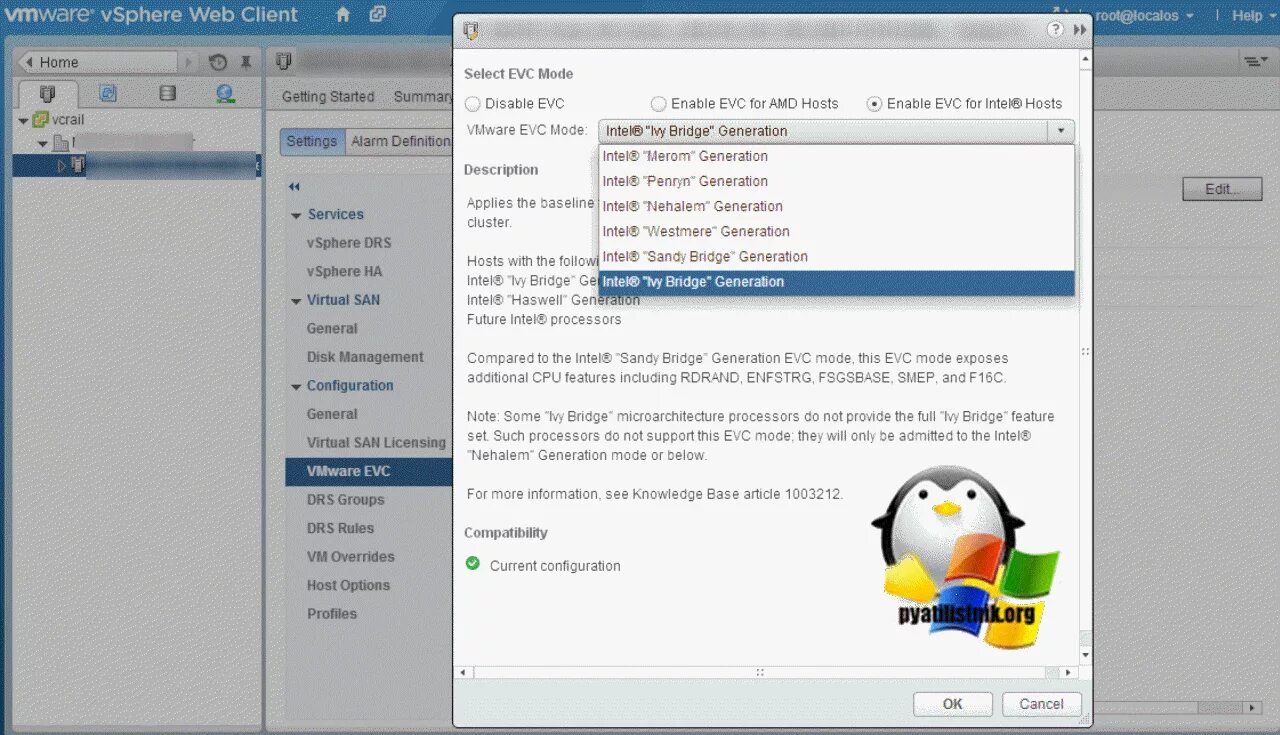The image size is (1280, 735).
Task: Open Host Options settings
Action: pyautogui.click(x=348, y=585)
